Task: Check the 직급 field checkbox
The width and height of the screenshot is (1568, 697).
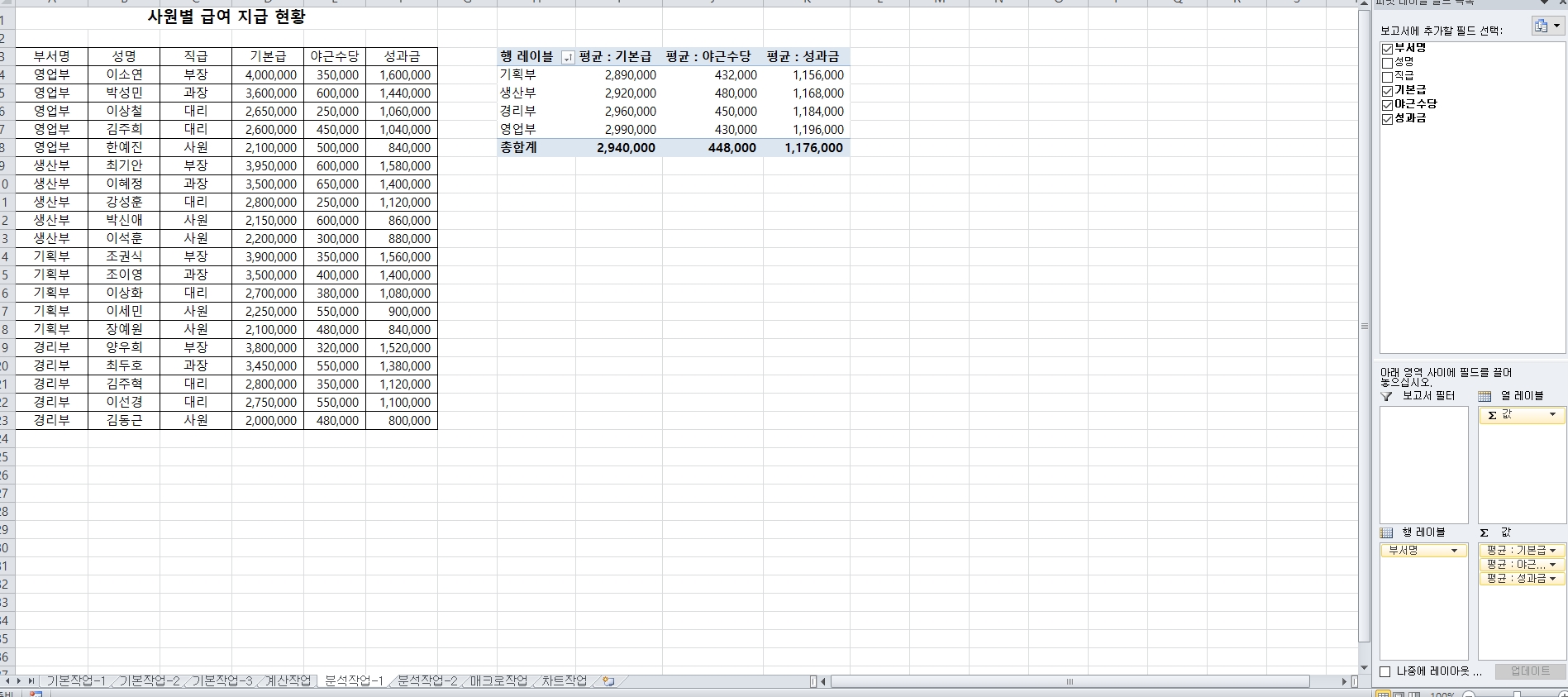Action: 1387,77
